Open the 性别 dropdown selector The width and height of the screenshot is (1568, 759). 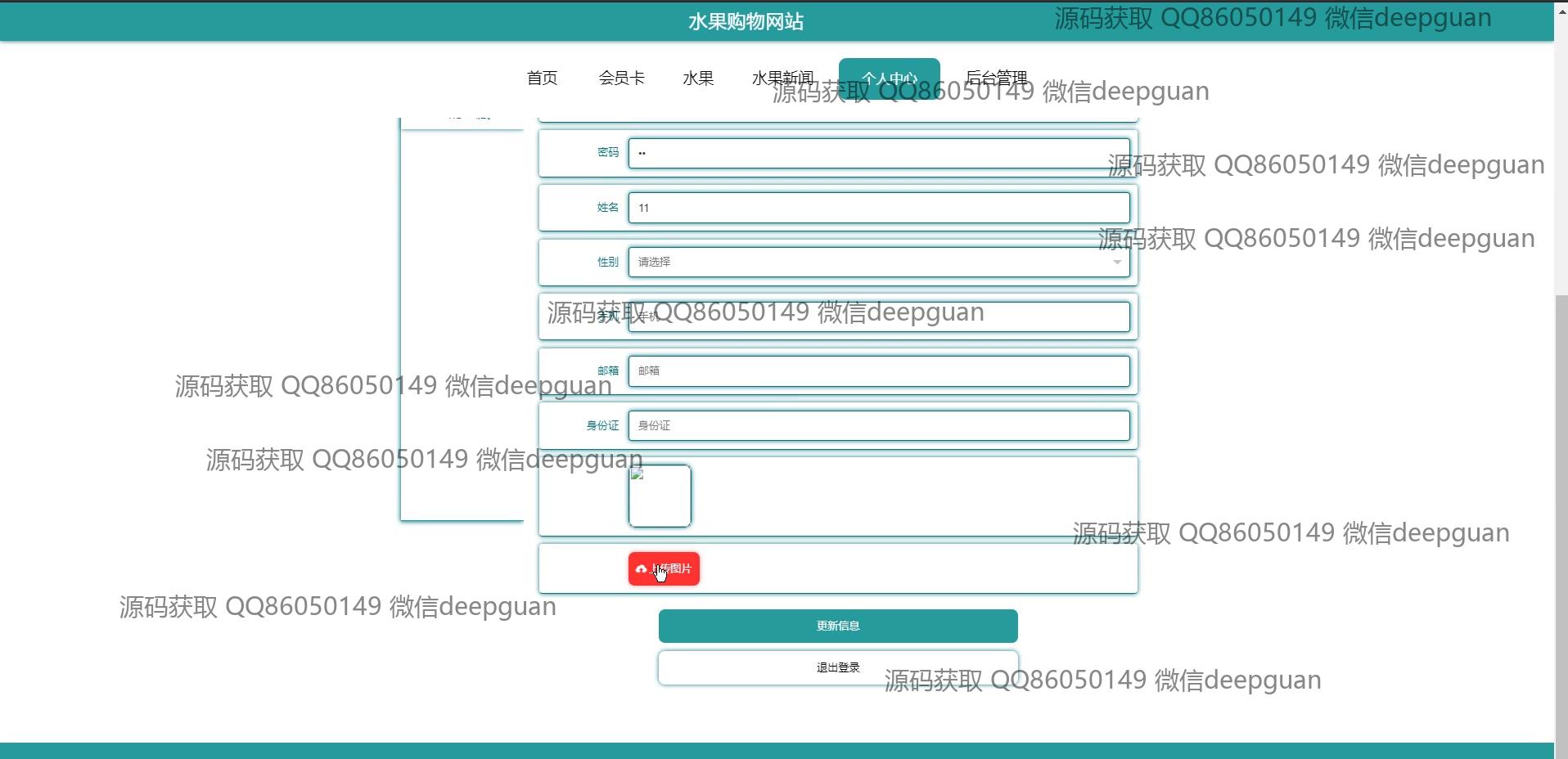point(878,262)
